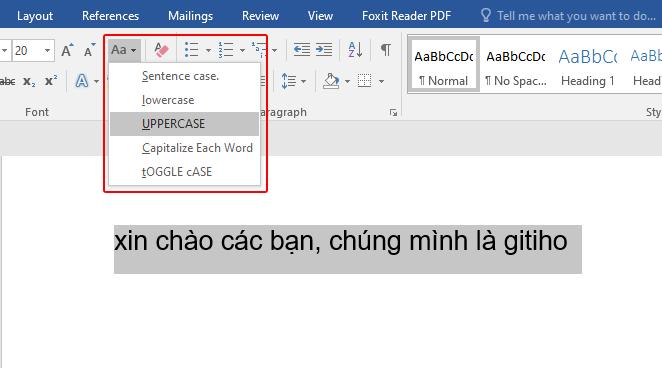The image size is (662, 368).
Task: Toggle Show/Hide paragraph marks
Action: tap(385, 50)
